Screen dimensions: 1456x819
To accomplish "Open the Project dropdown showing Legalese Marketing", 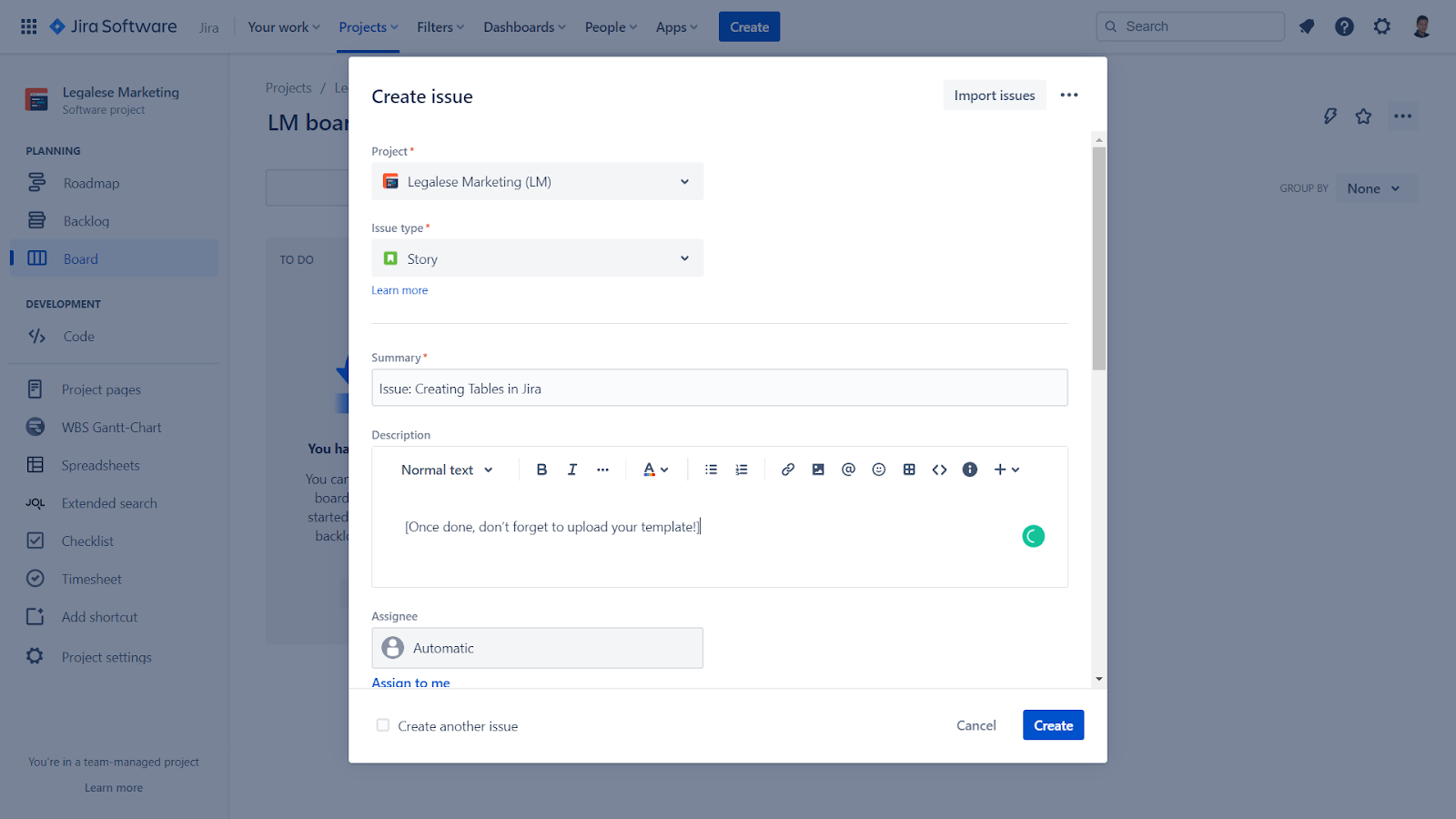I will click(x=537, y=181).
